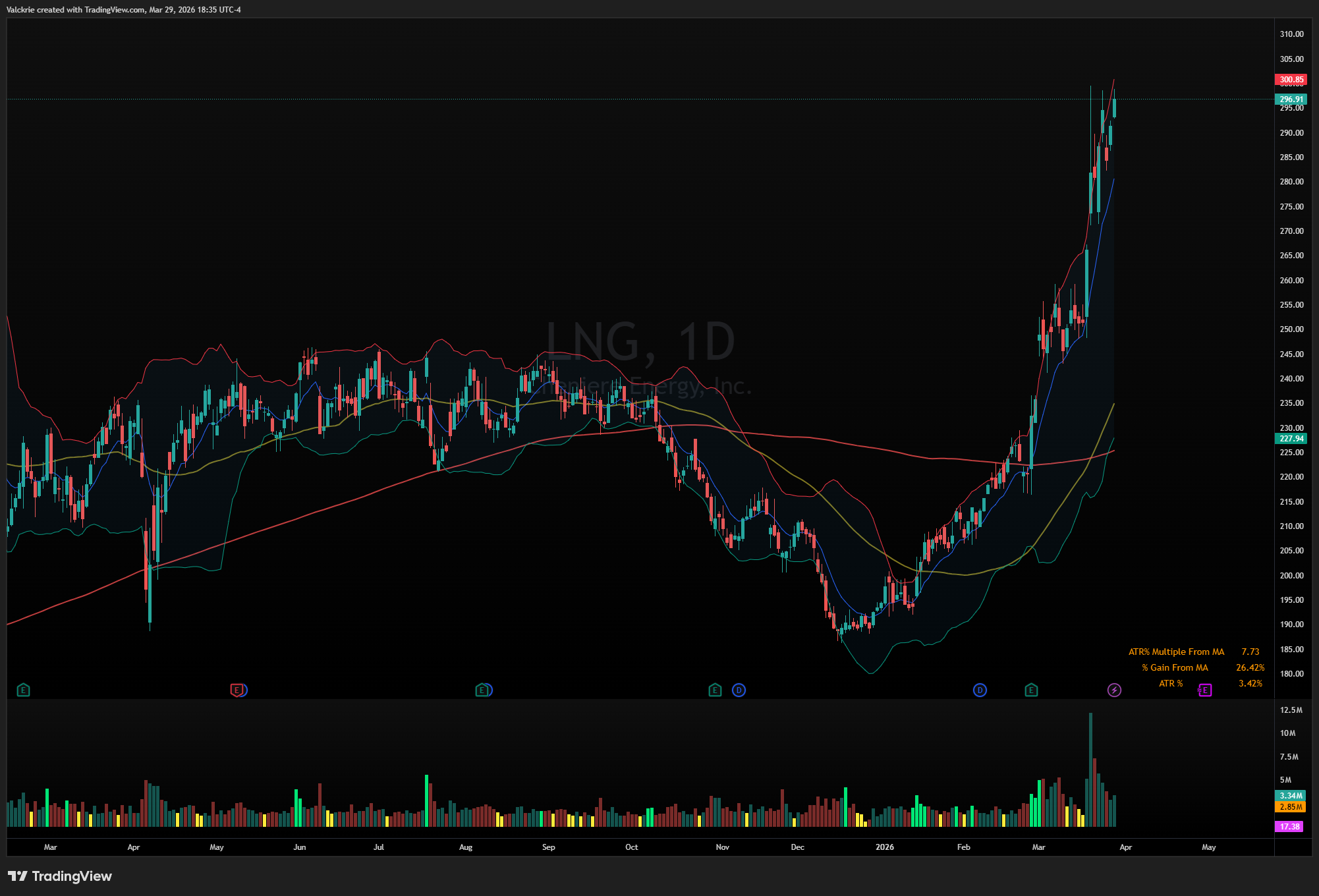Click the magenta 17.38 indicator label

pos(1290,827)
